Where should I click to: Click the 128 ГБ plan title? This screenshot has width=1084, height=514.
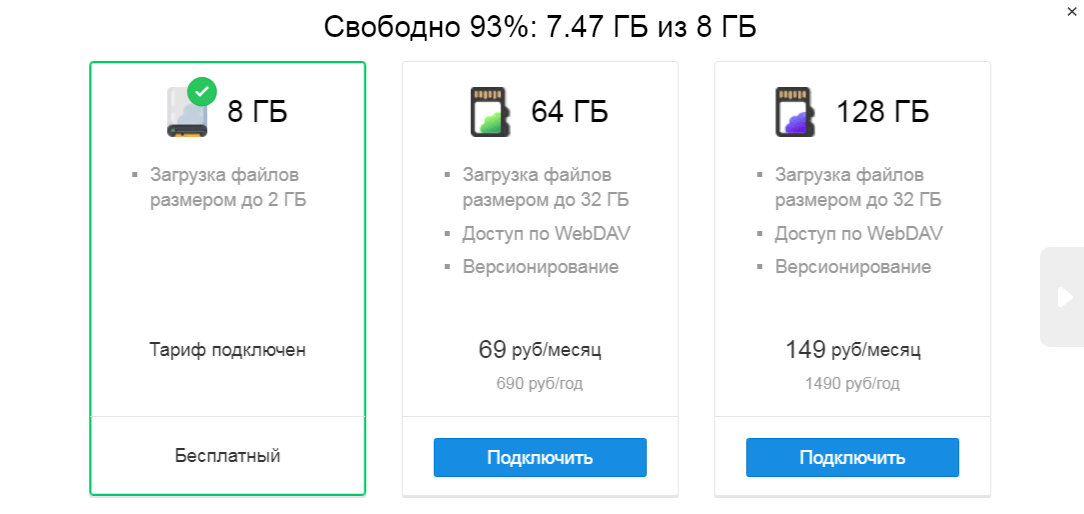tap(882, 111)
